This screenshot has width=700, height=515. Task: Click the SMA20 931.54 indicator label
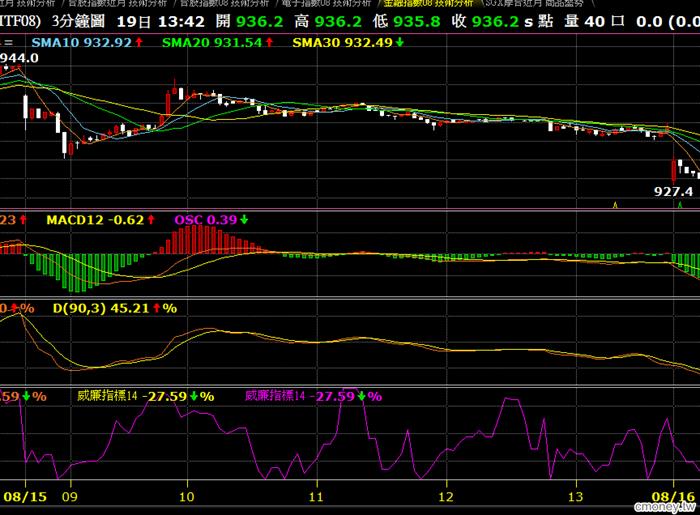[x=212, y=42]
